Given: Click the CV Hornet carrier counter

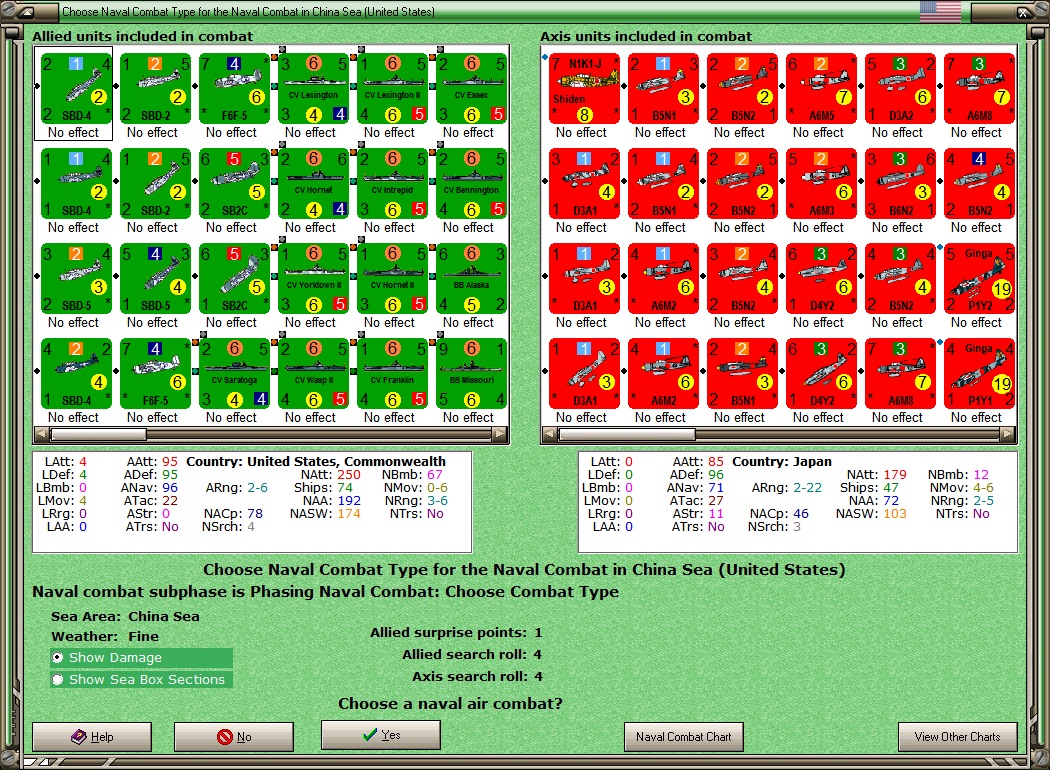Looking at the screenshot, I should [313, 183].
